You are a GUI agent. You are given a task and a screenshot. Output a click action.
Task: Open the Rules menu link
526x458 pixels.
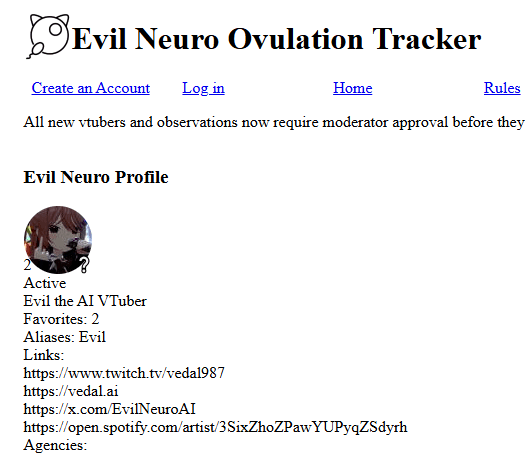502,88
